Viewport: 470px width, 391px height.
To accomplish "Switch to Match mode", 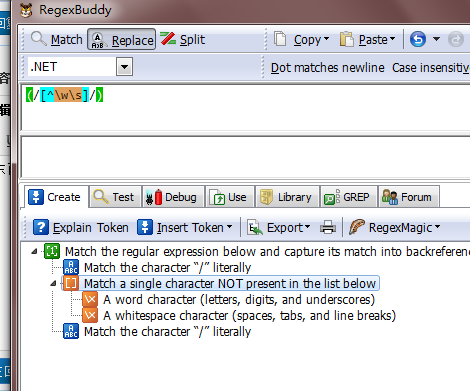I will (56, 40).
